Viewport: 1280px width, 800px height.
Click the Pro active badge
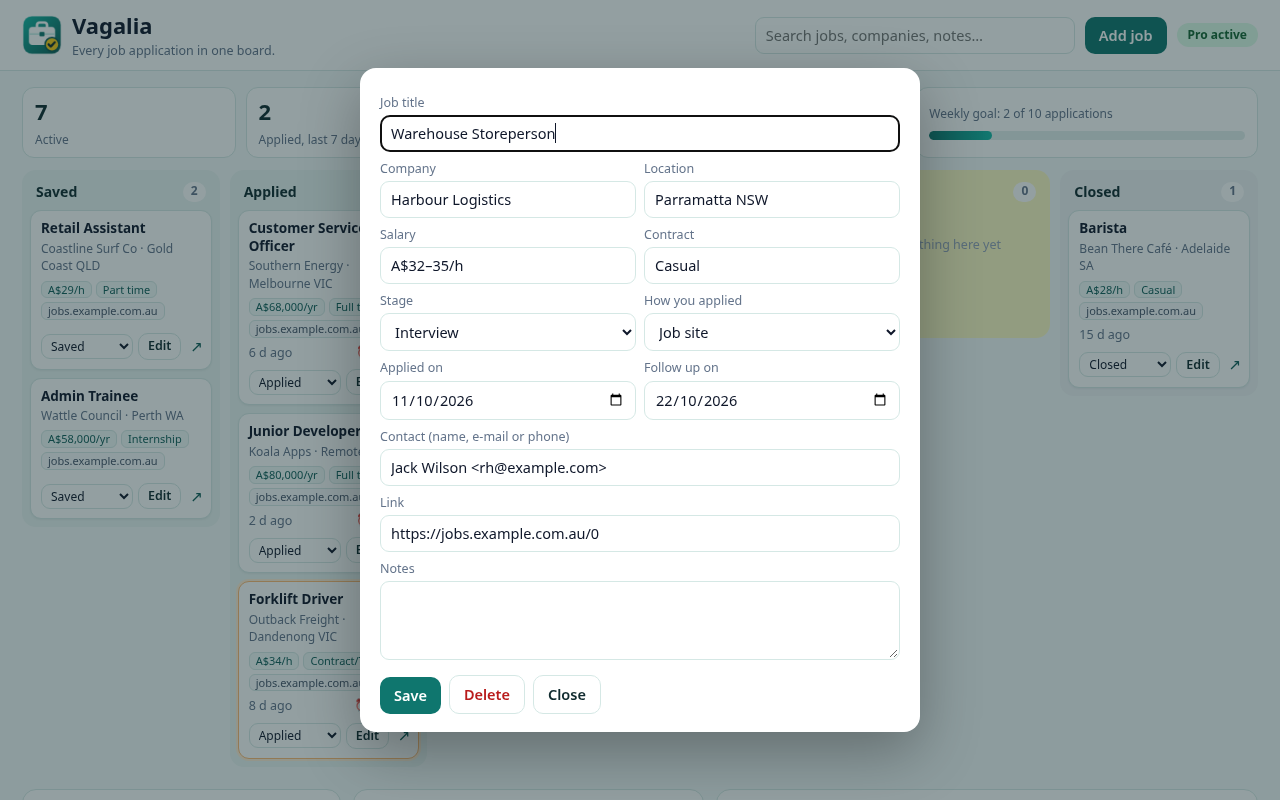1217,35
